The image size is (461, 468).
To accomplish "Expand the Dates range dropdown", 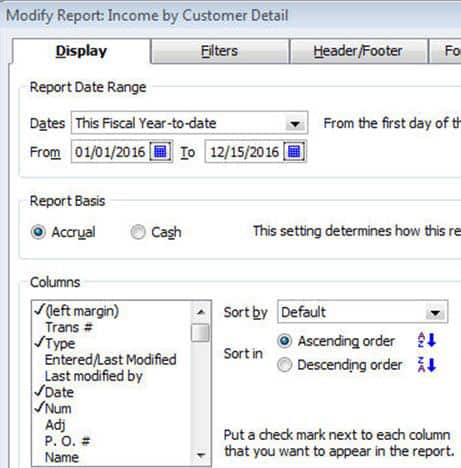I will click(x=295, y=124).
